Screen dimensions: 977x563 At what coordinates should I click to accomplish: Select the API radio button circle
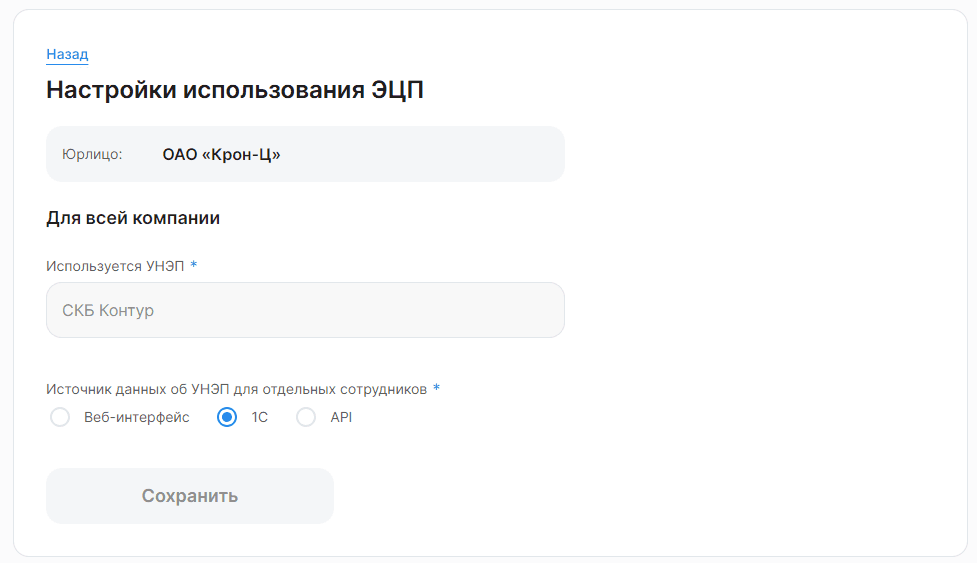point(306,417)
